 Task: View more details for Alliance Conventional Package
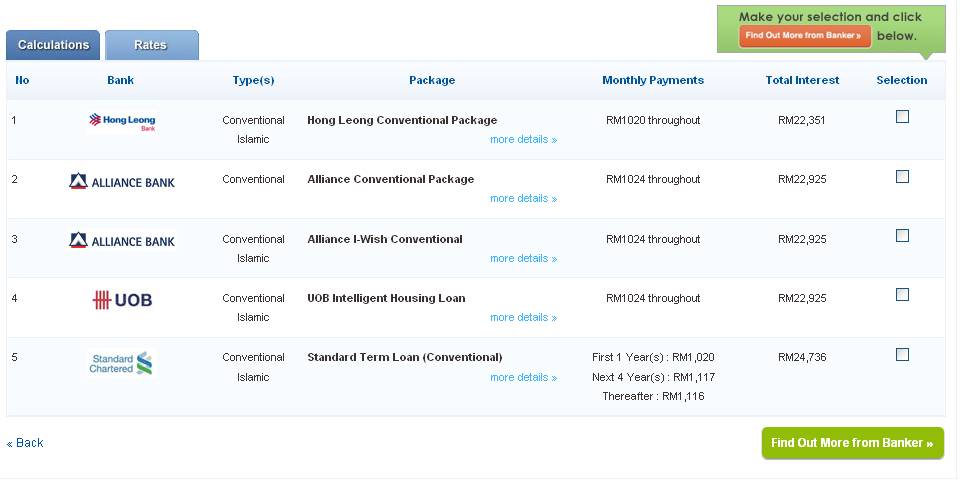523,199
